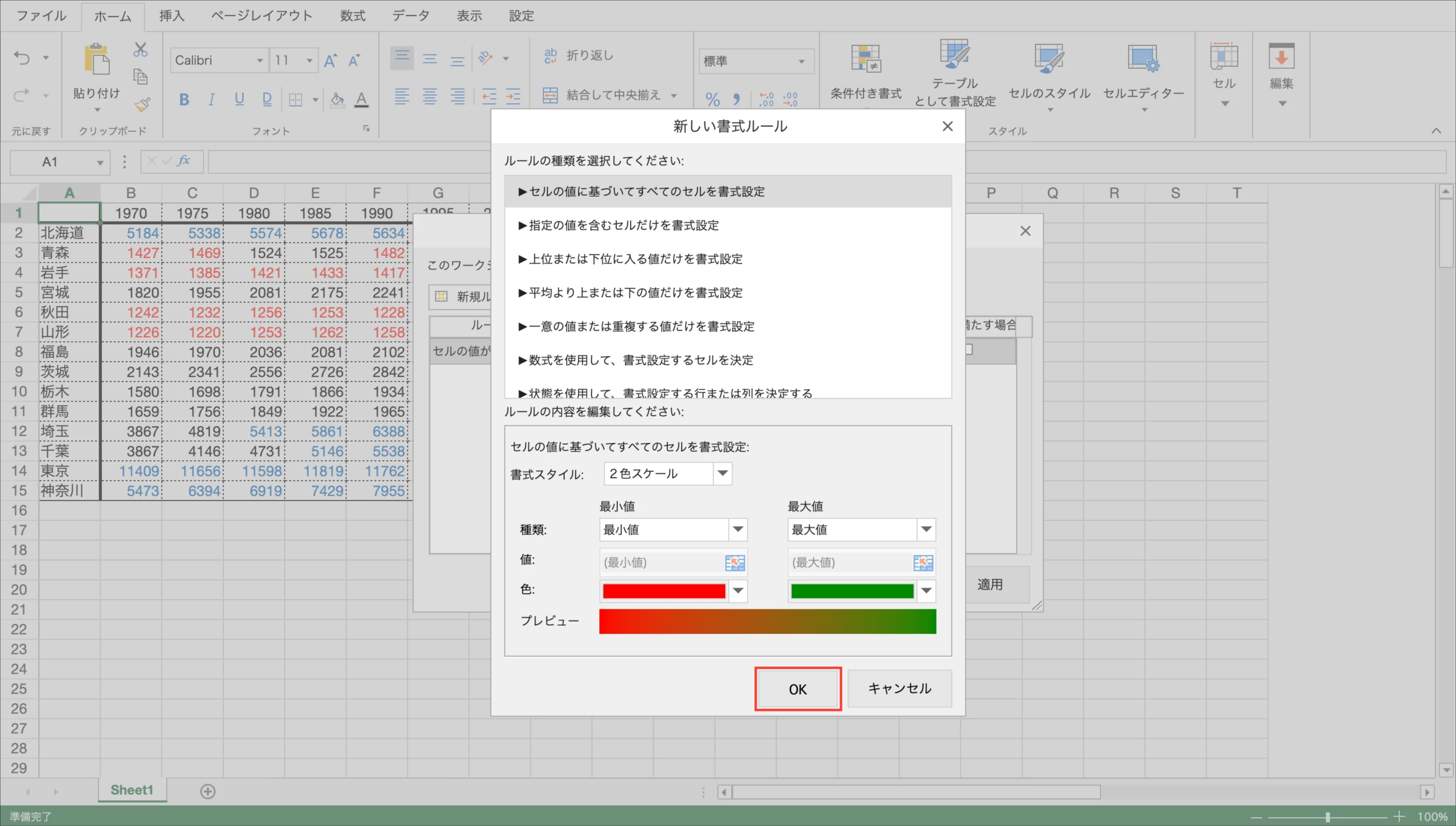1456x826 pixels.
Task: Click the fill color bucket icon
Action: (x=337, y=100)
